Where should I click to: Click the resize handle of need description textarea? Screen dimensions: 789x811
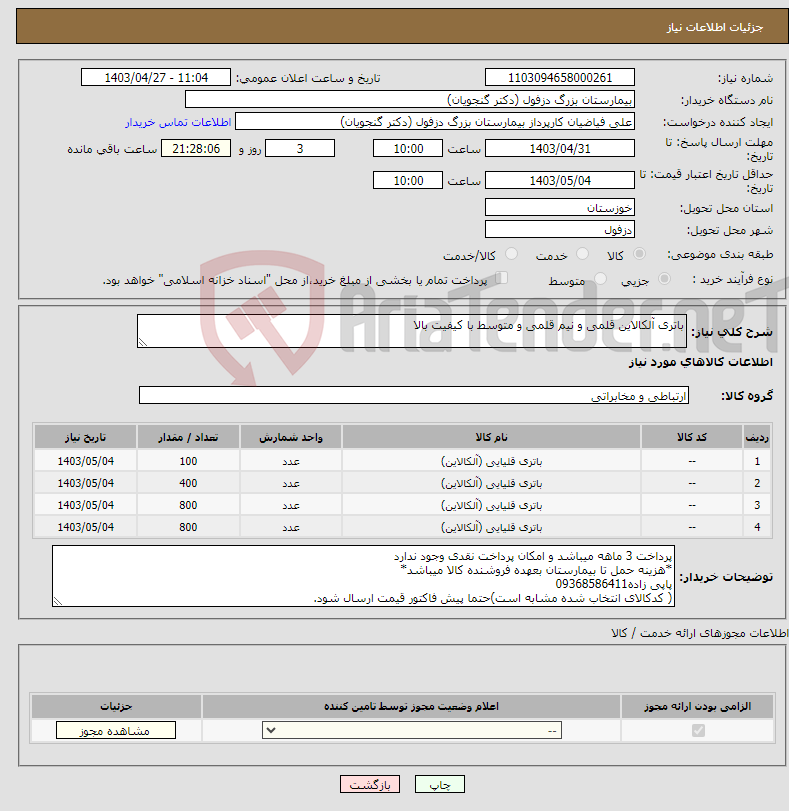coord(142,342)
